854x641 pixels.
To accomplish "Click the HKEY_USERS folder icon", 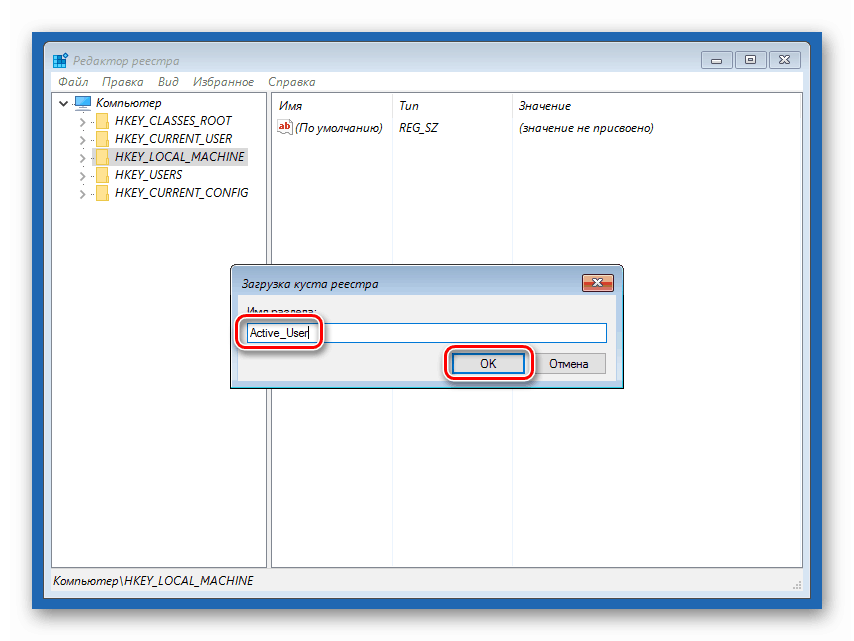I will coord(102,175).
